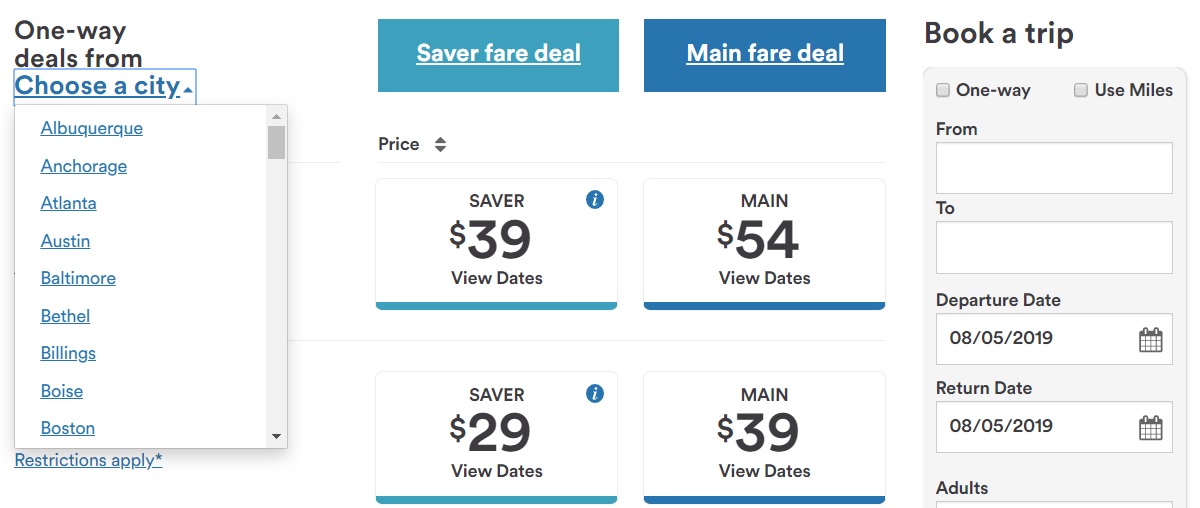Viewport: 1200px width, 508px height.
Task: Enable the One-way checkbox
Action: point(943,91)
